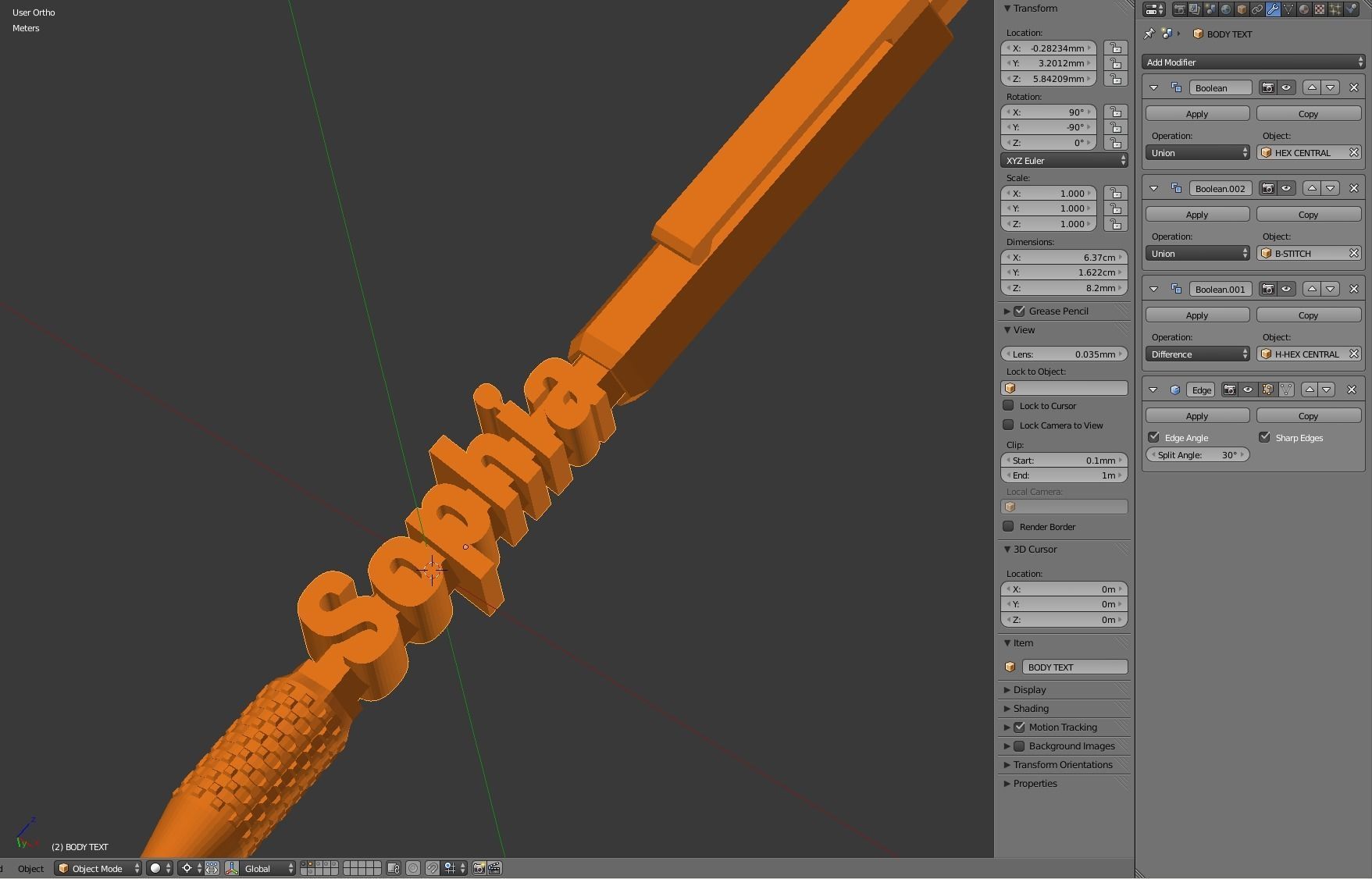Open the Add Modifier dropdown
The width and height of the screenshot is (1372, 879).
pos(1253,62)
